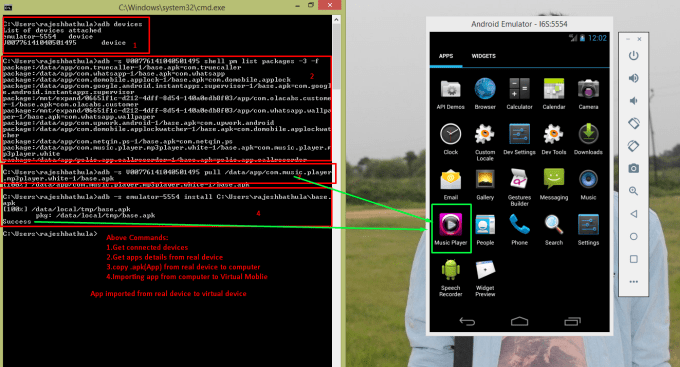Increase emulator volume
The image size is (680, 367).
634,78
